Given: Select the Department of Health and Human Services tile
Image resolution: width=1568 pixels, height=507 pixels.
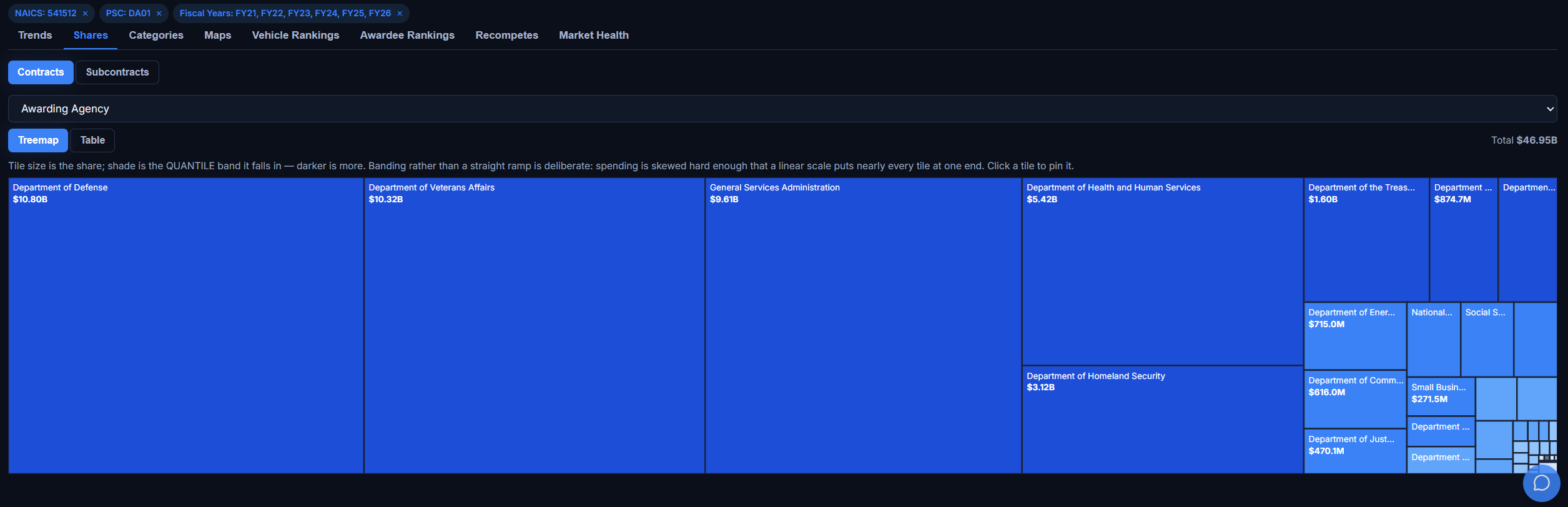Looking at the screenshot, I should pyautogui.click(x=1162, y=272).
